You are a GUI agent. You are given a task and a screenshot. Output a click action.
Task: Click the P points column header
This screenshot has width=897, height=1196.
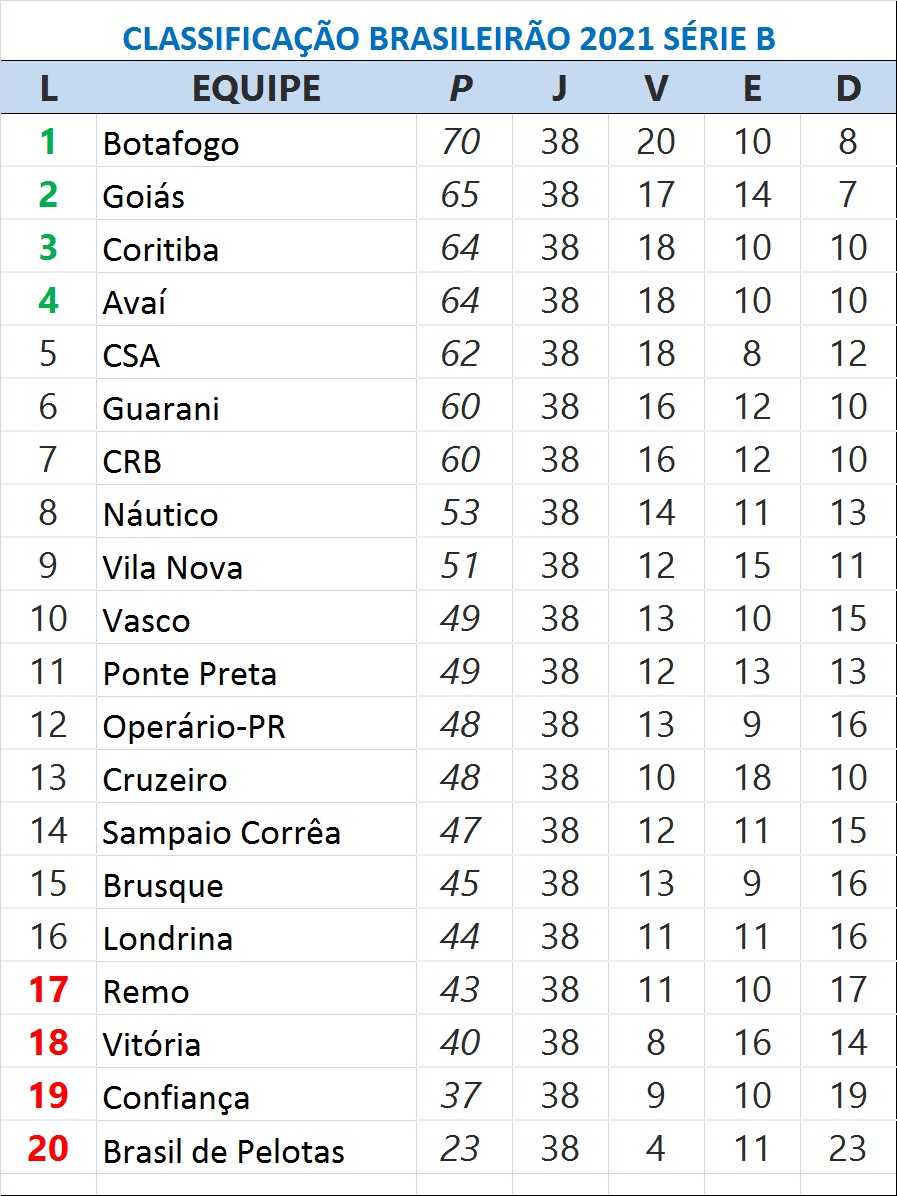[x=460, y=89]
